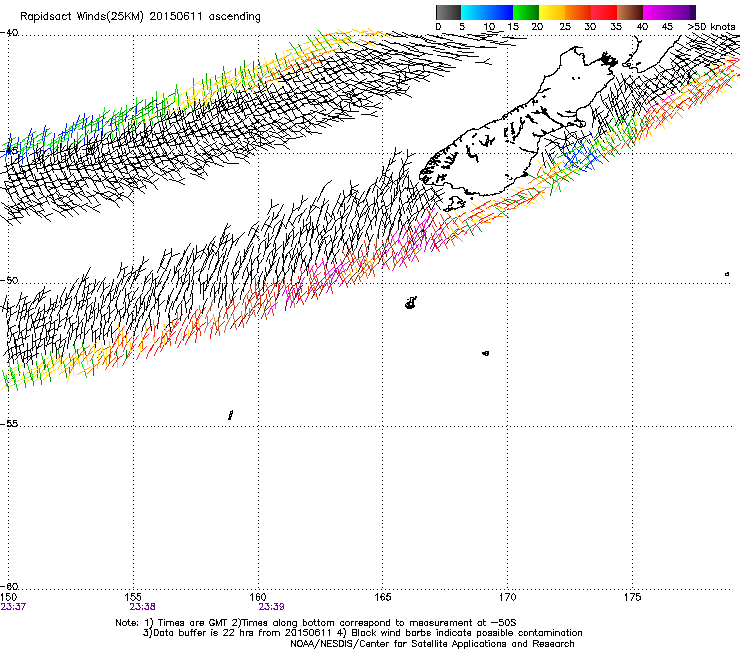
Task: Click the gray 0-5 knots color bar segment
Action: coord(448,12)
